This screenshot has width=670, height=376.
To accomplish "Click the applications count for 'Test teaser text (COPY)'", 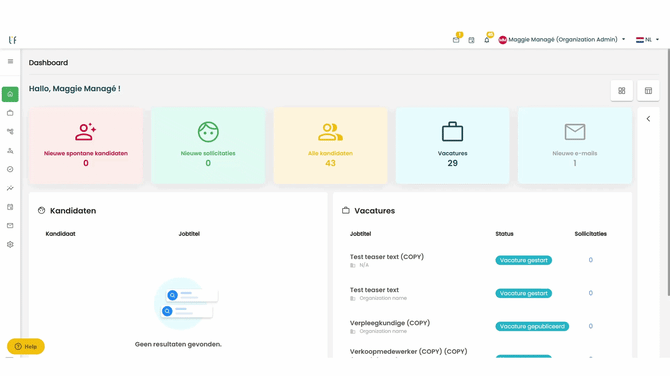I will click(x=591, y=260).
